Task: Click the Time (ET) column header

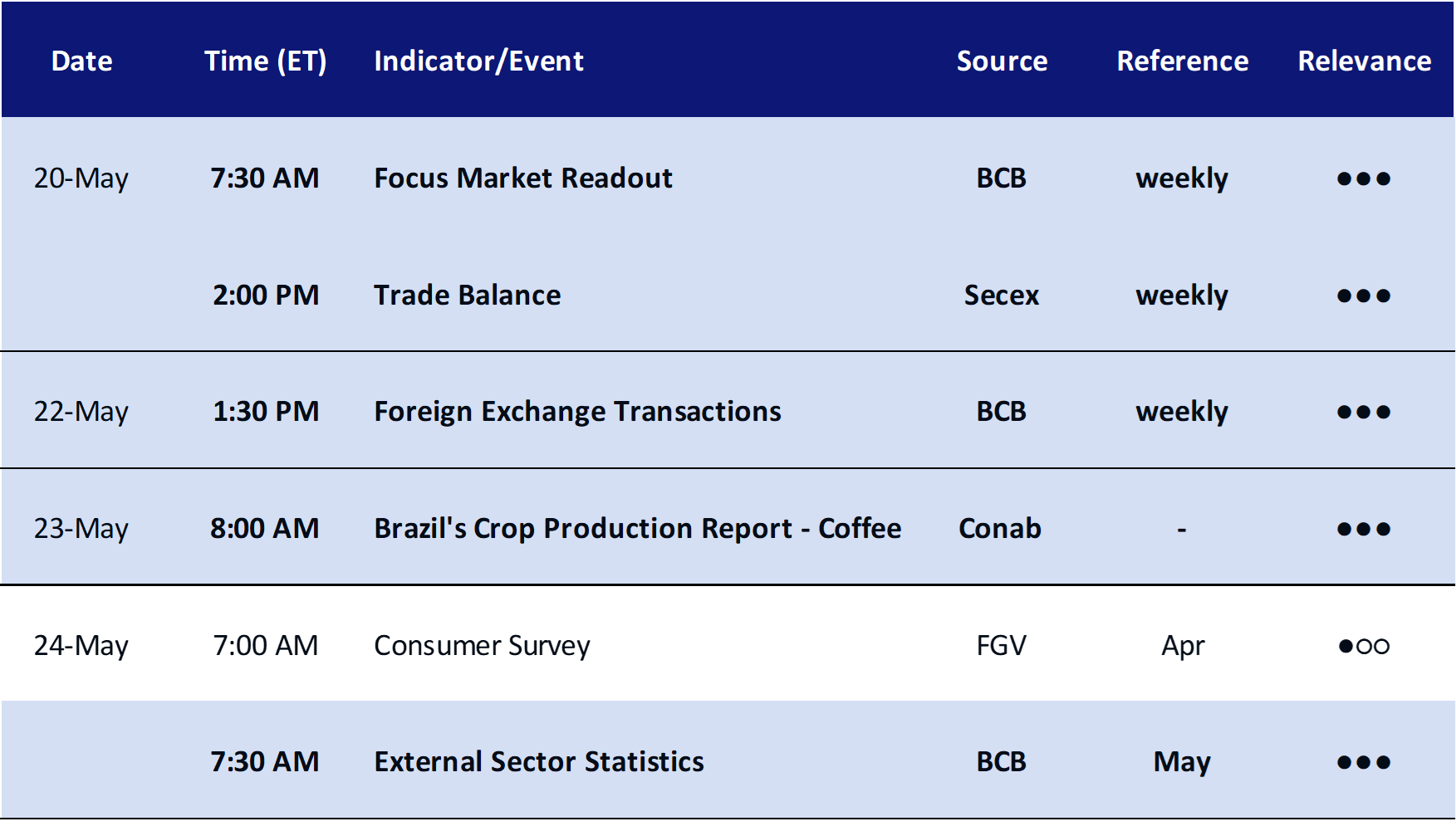Action: (x=266, y=61)
